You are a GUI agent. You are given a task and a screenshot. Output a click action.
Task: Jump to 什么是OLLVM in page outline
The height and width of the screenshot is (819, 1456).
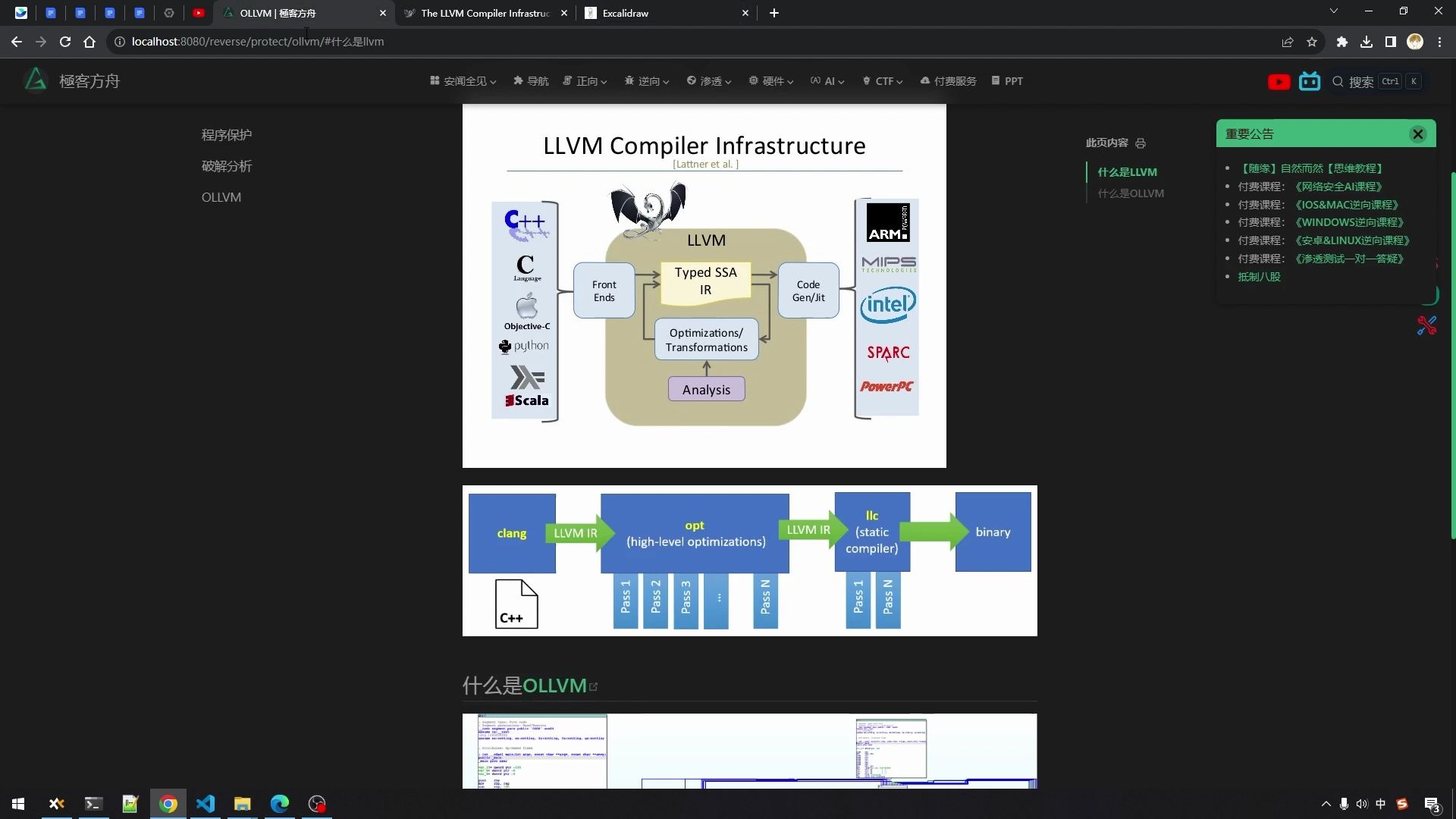click(1131, 193)
